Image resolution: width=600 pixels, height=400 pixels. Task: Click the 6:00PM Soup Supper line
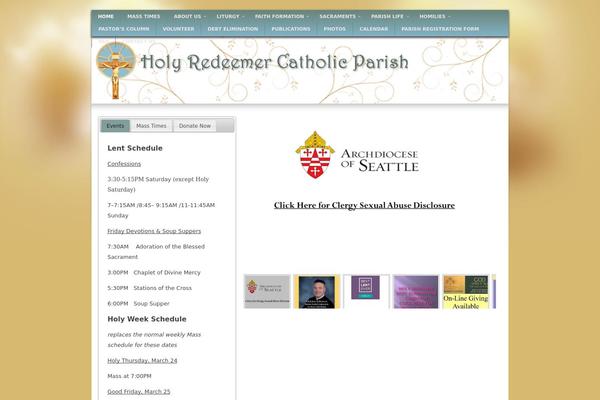coord(138,304)
